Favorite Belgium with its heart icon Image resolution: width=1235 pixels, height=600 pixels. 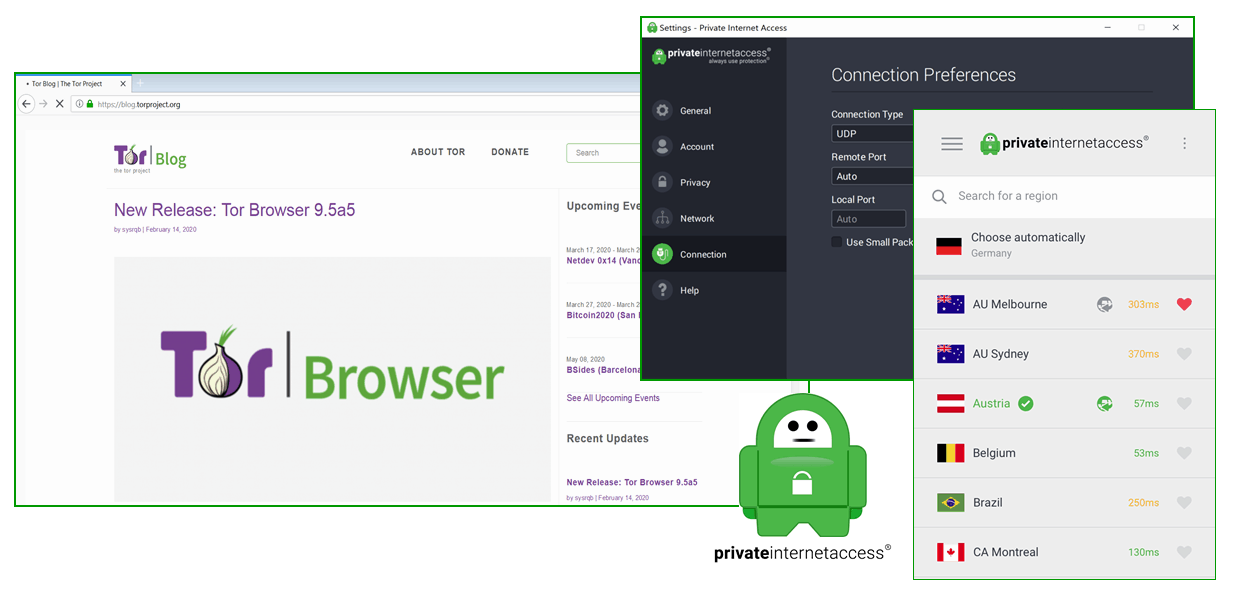[1184, 453]
